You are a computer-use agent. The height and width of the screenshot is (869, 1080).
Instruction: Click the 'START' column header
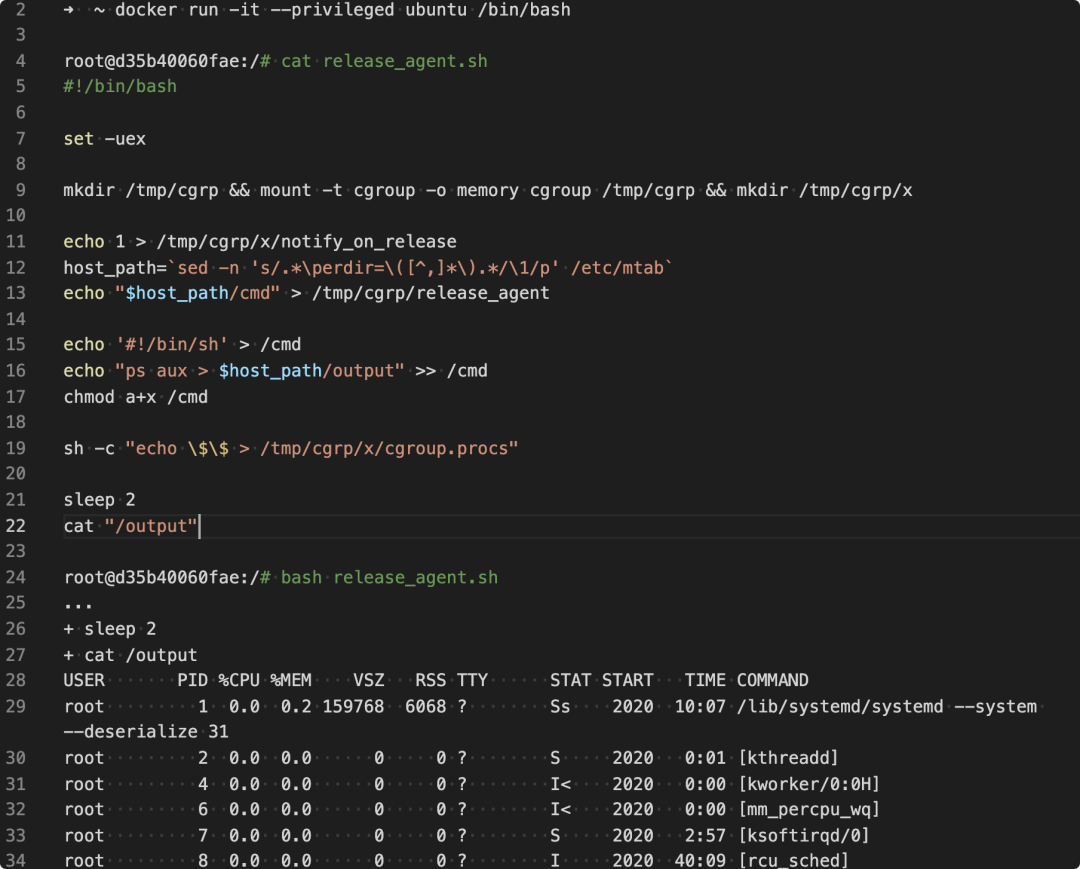click(x=627, y=681)
